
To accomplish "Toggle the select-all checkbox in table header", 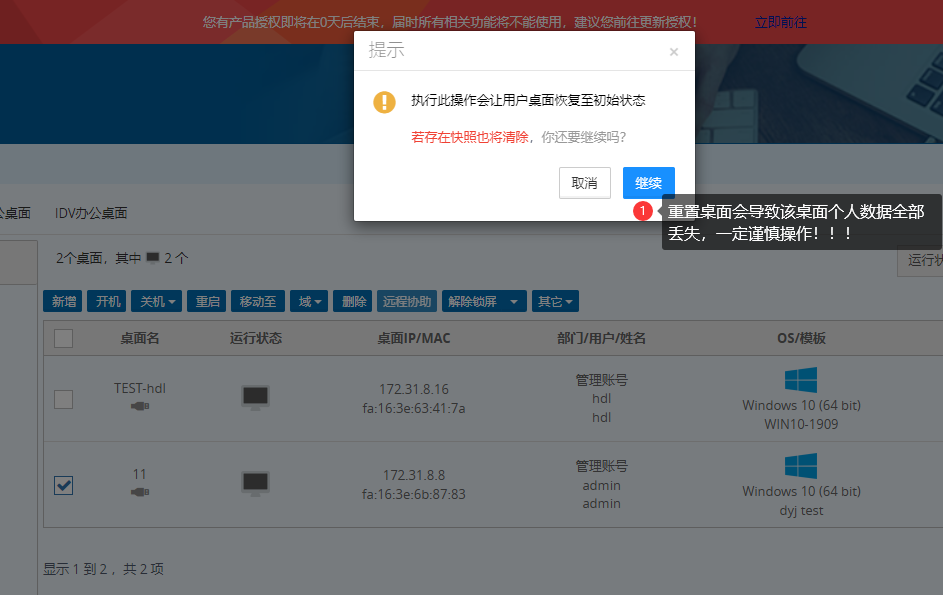I will 63,339.
